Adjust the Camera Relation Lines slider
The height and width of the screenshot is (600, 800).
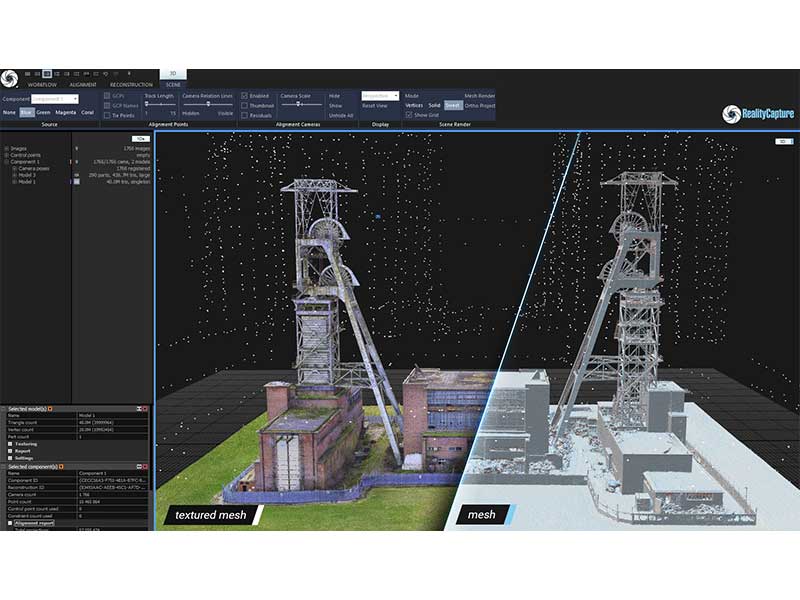coord(208,105)
